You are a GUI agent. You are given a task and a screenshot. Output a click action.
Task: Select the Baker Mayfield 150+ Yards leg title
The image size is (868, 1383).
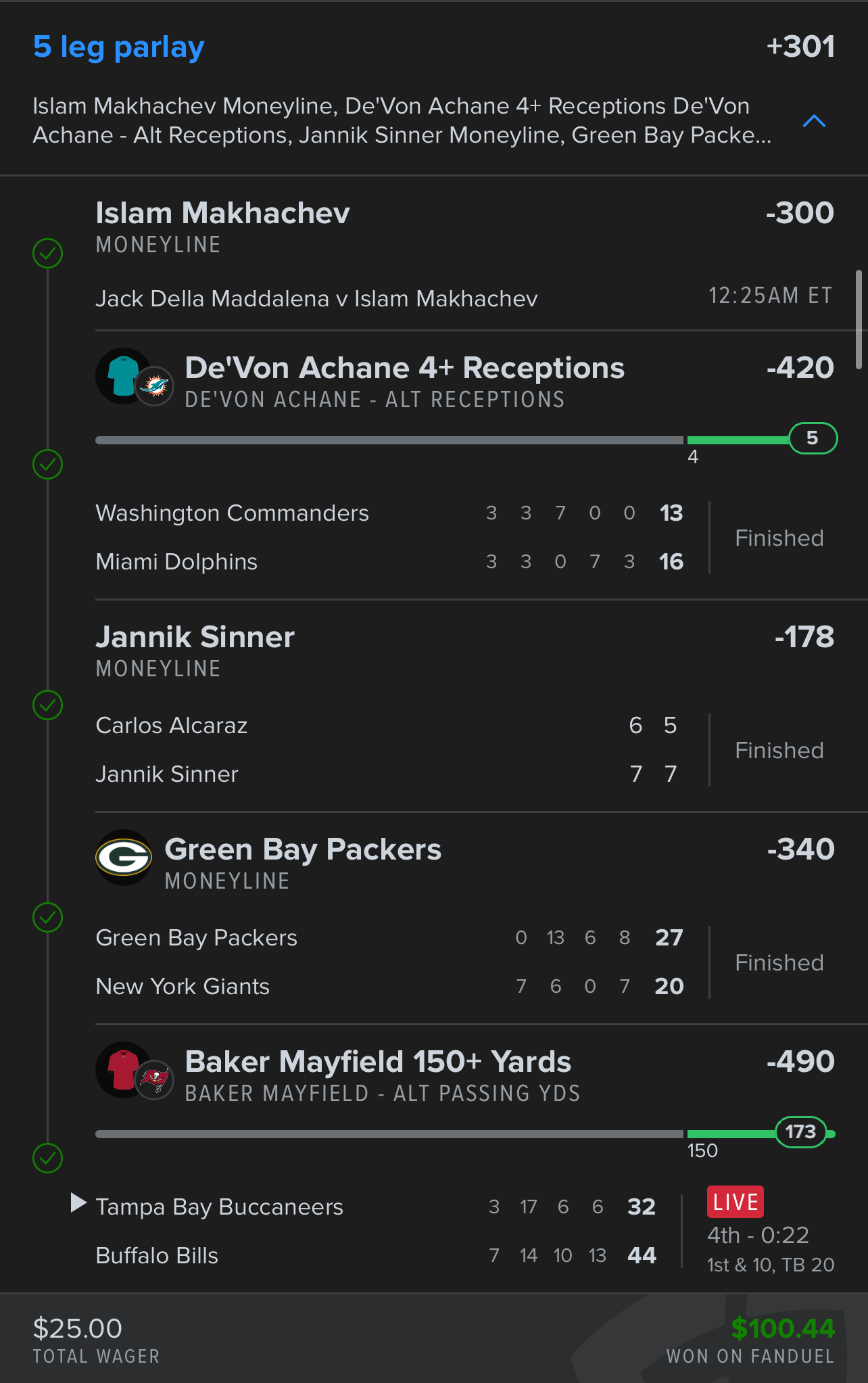pos(378,1062)
